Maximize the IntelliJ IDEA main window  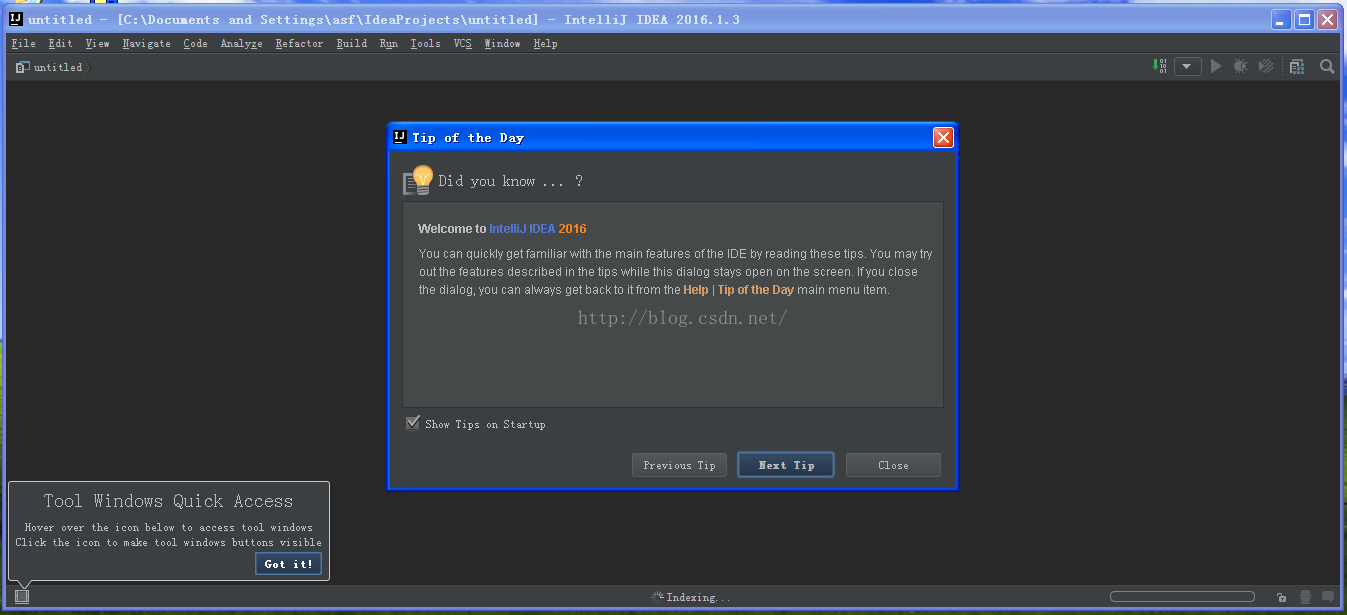point(1304,19)
